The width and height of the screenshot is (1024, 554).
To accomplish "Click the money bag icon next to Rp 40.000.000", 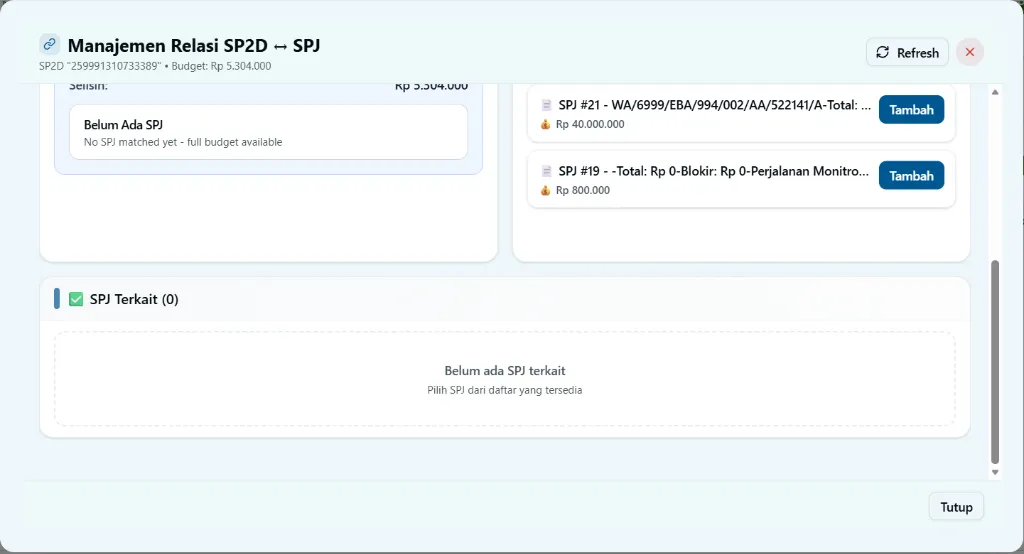I will (x=545, y=124).
